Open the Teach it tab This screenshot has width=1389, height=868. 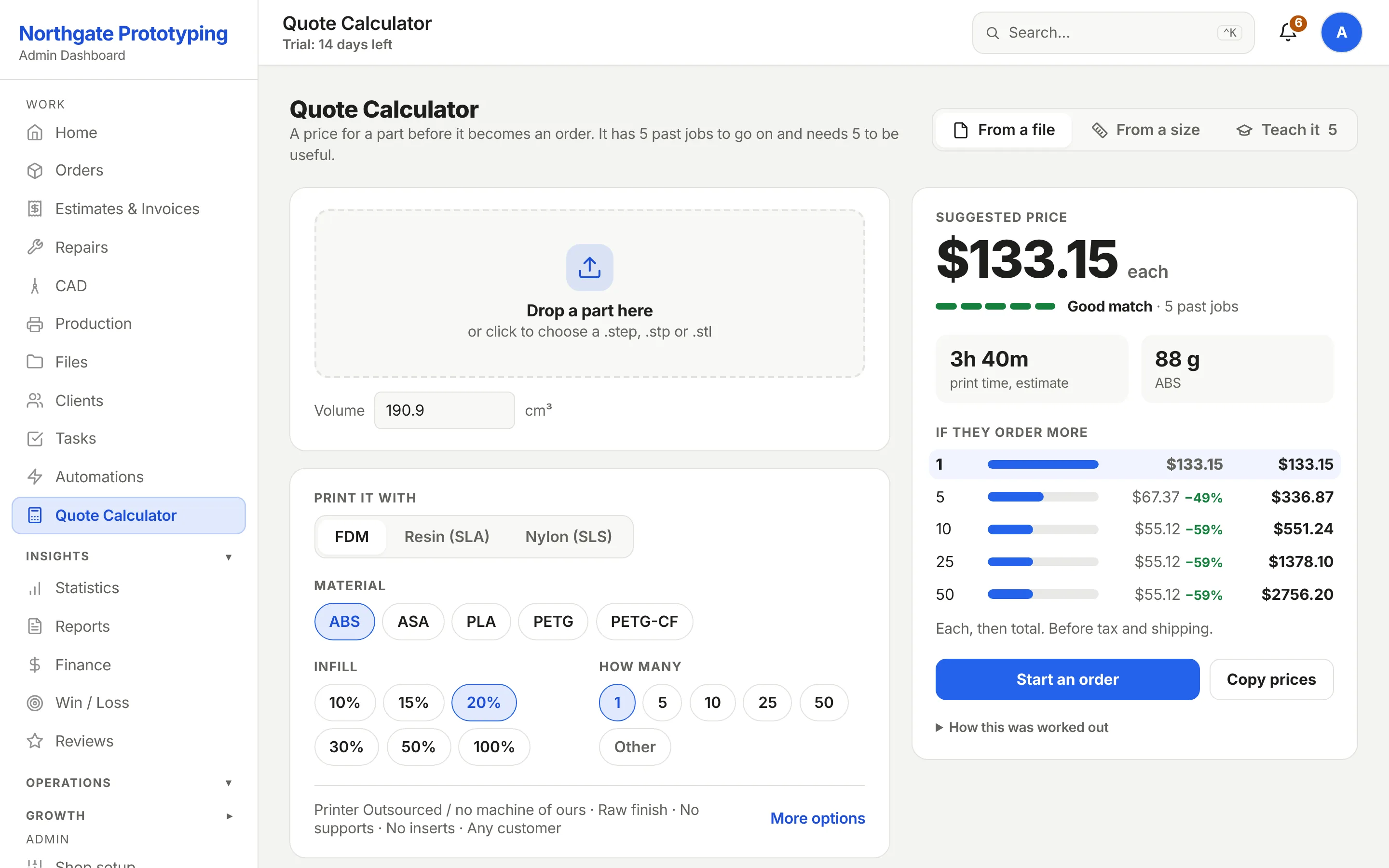pos(1287,130)
